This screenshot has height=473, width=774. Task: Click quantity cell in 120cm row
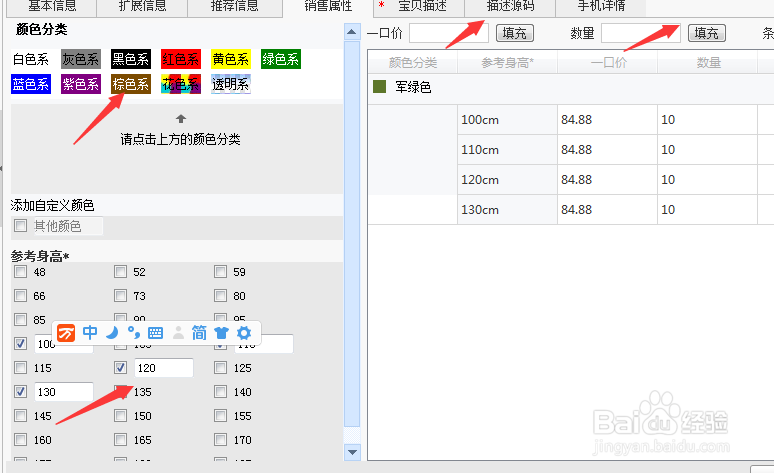click(707, 180)
